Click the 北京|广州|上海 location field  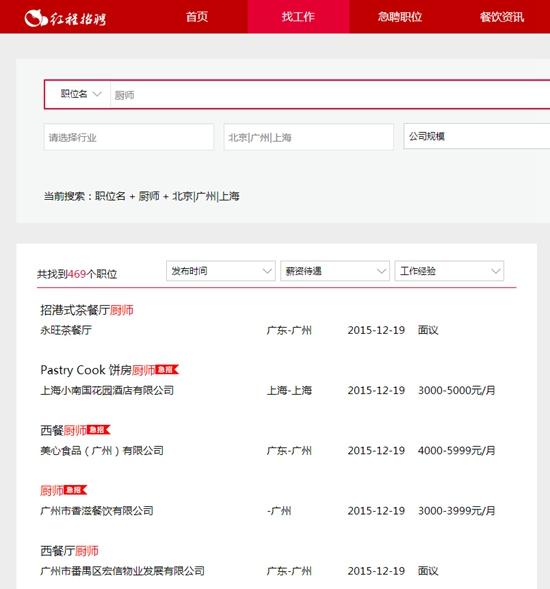308,137
